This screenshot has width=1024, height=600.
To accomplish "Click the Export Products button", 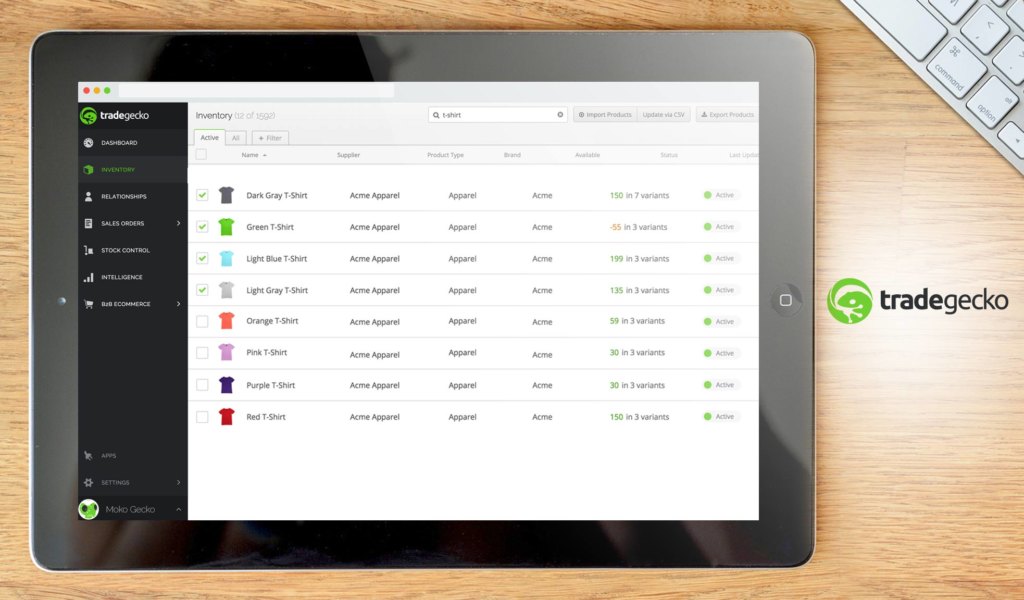I will coord(727,114).
